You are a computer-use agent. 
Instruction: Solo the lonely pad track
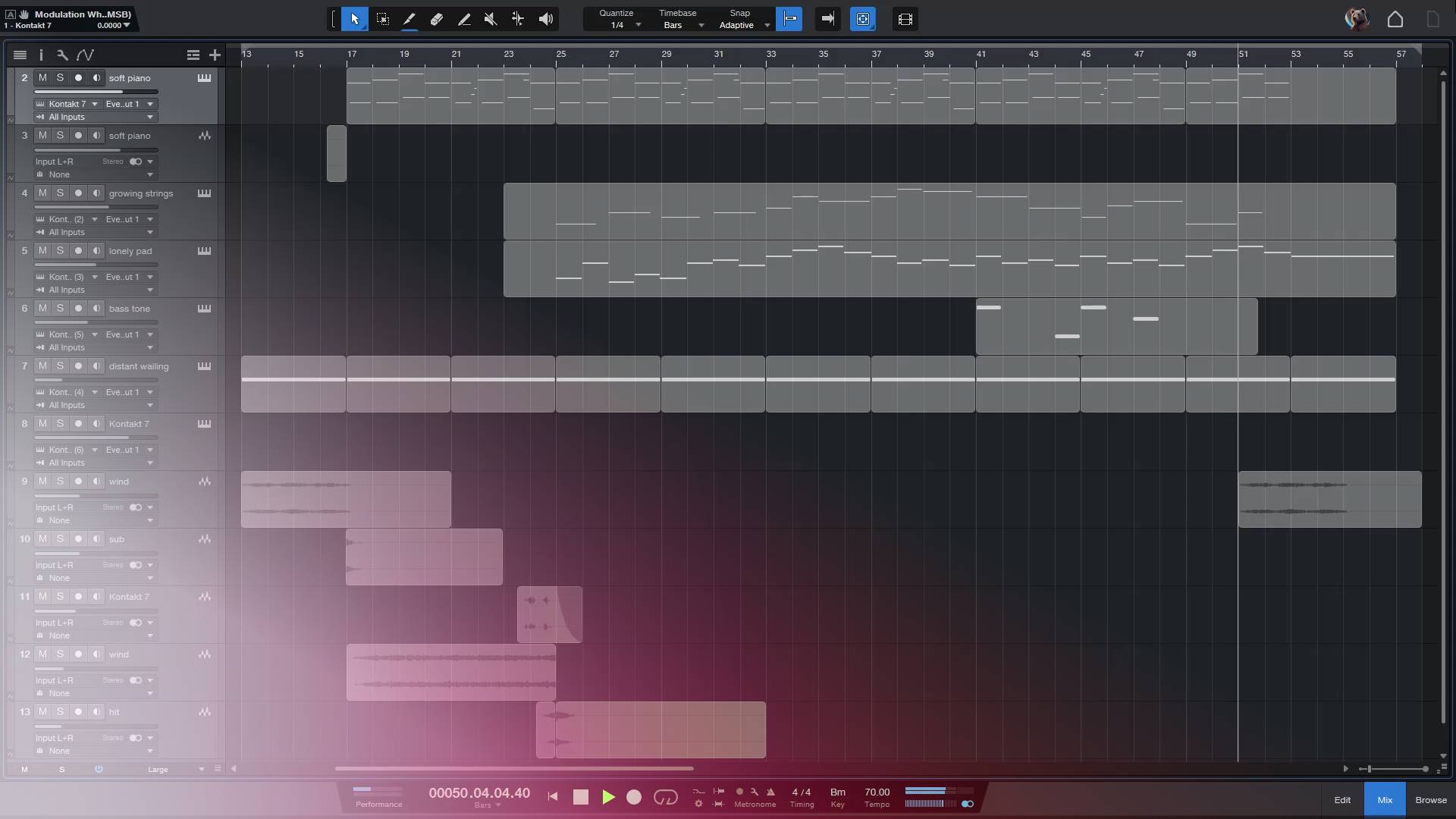tap(60, 251)
